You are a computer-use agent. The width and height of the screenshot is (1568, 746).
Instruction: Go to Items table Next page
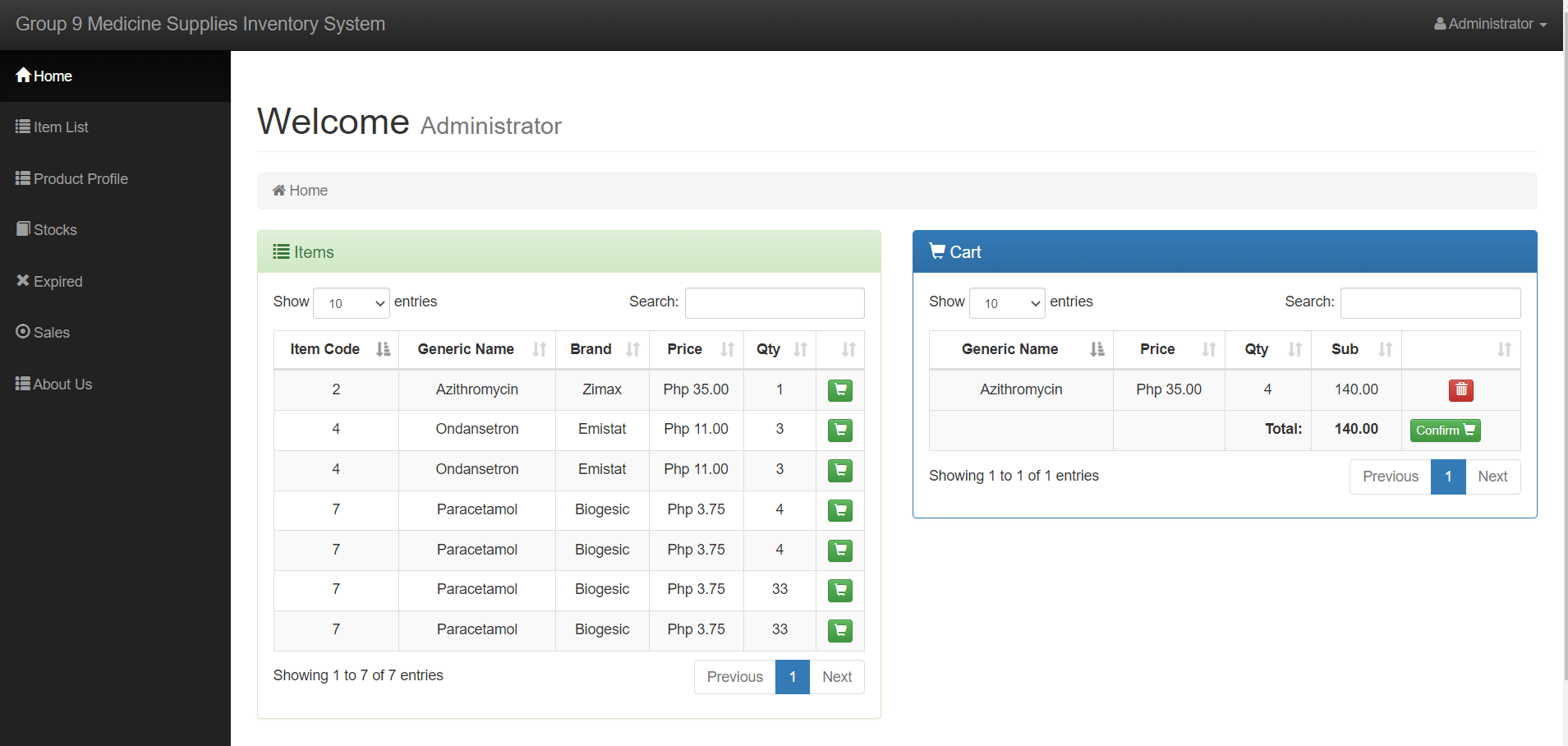point(837,677)
